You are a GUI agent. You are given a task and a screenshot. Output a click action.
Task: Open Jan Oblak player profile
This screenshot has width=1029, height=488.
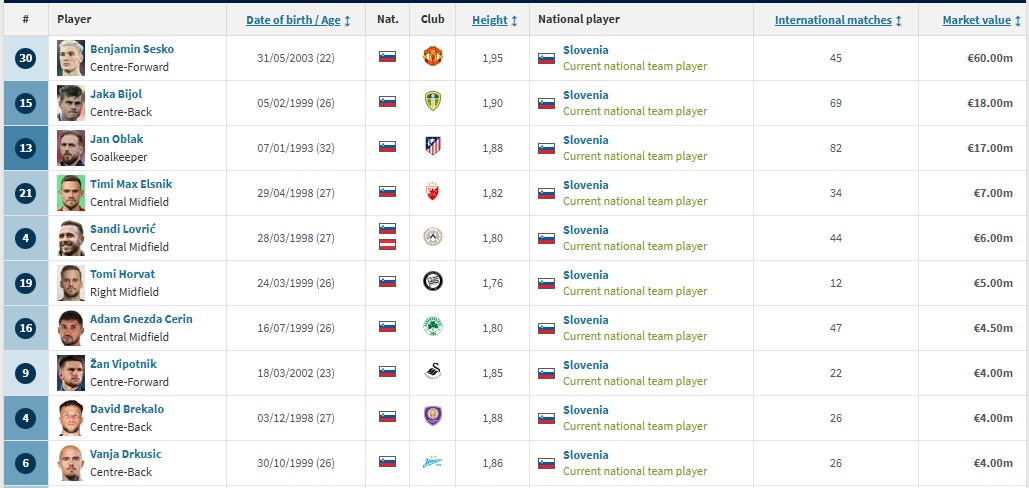[x=114, y=139]
